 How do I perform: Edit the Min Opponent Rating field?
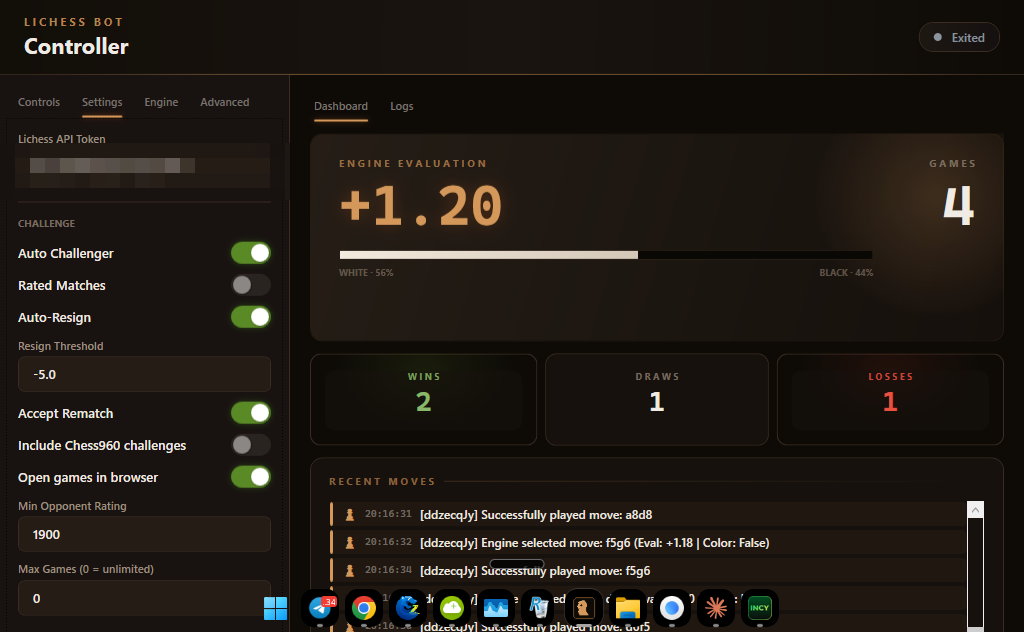pyautogui.click(x=144, y=534)
